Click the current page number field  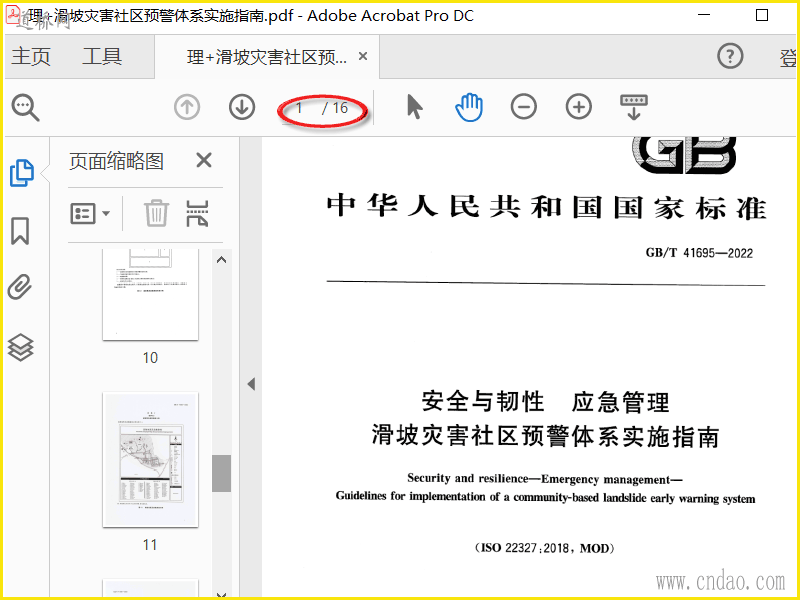pyautogui.click(x=299, y=108)
